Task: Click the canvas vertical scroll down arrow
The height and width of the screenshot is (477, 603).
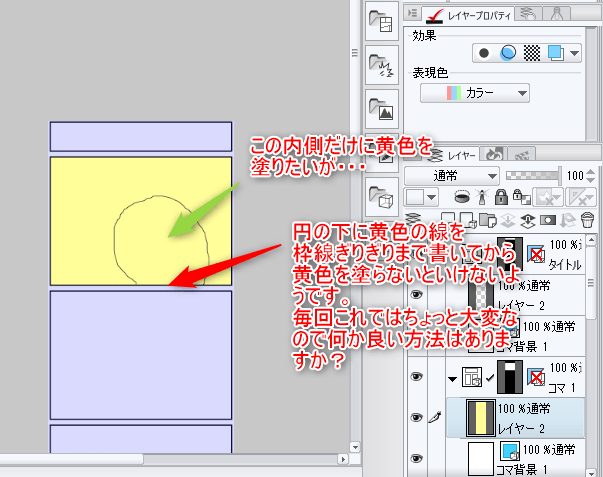Action: [x=355, y=447]
